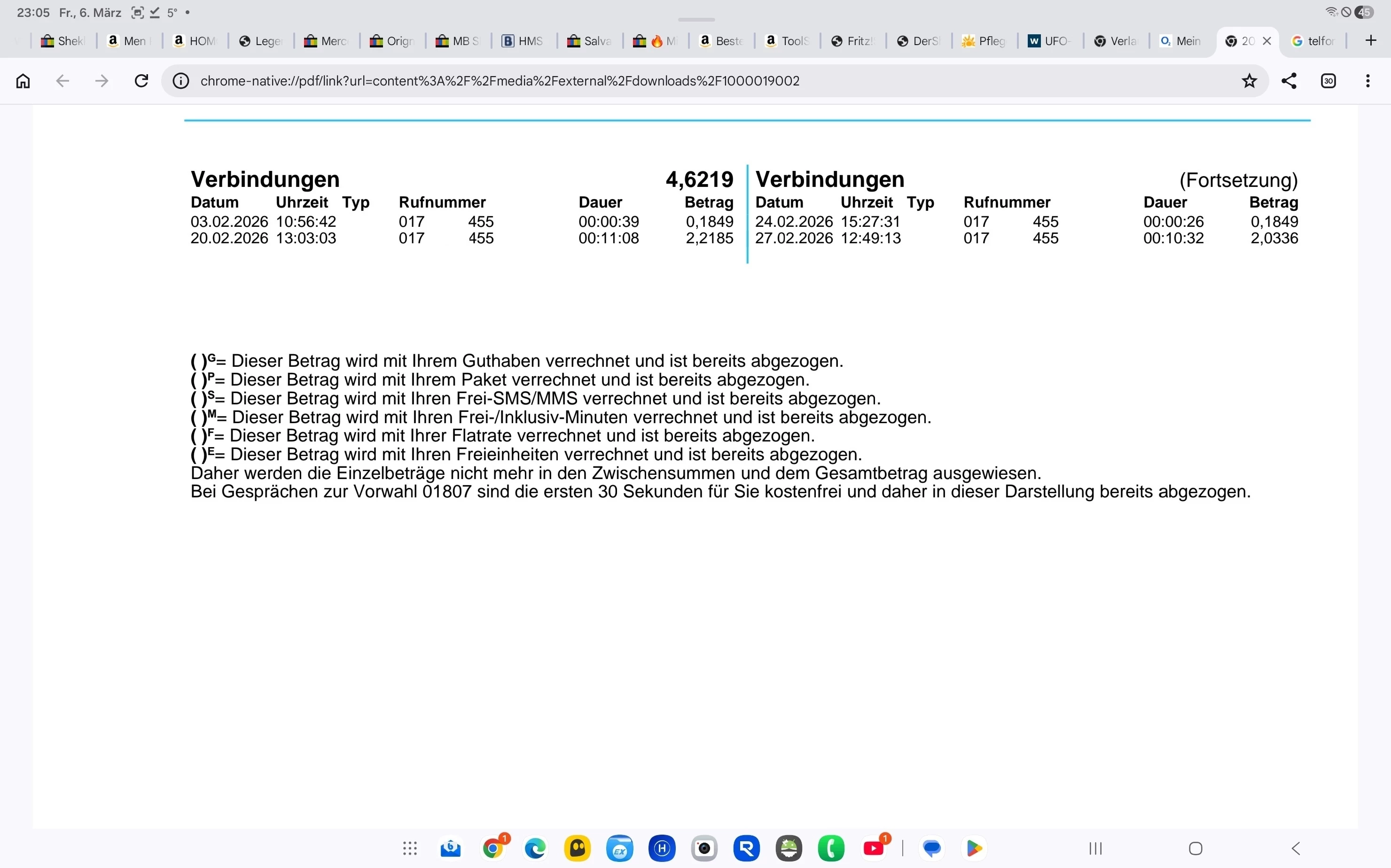Reload the current PDF page
The height and width of the screenshot is (868, 1391).
(141, 81)
